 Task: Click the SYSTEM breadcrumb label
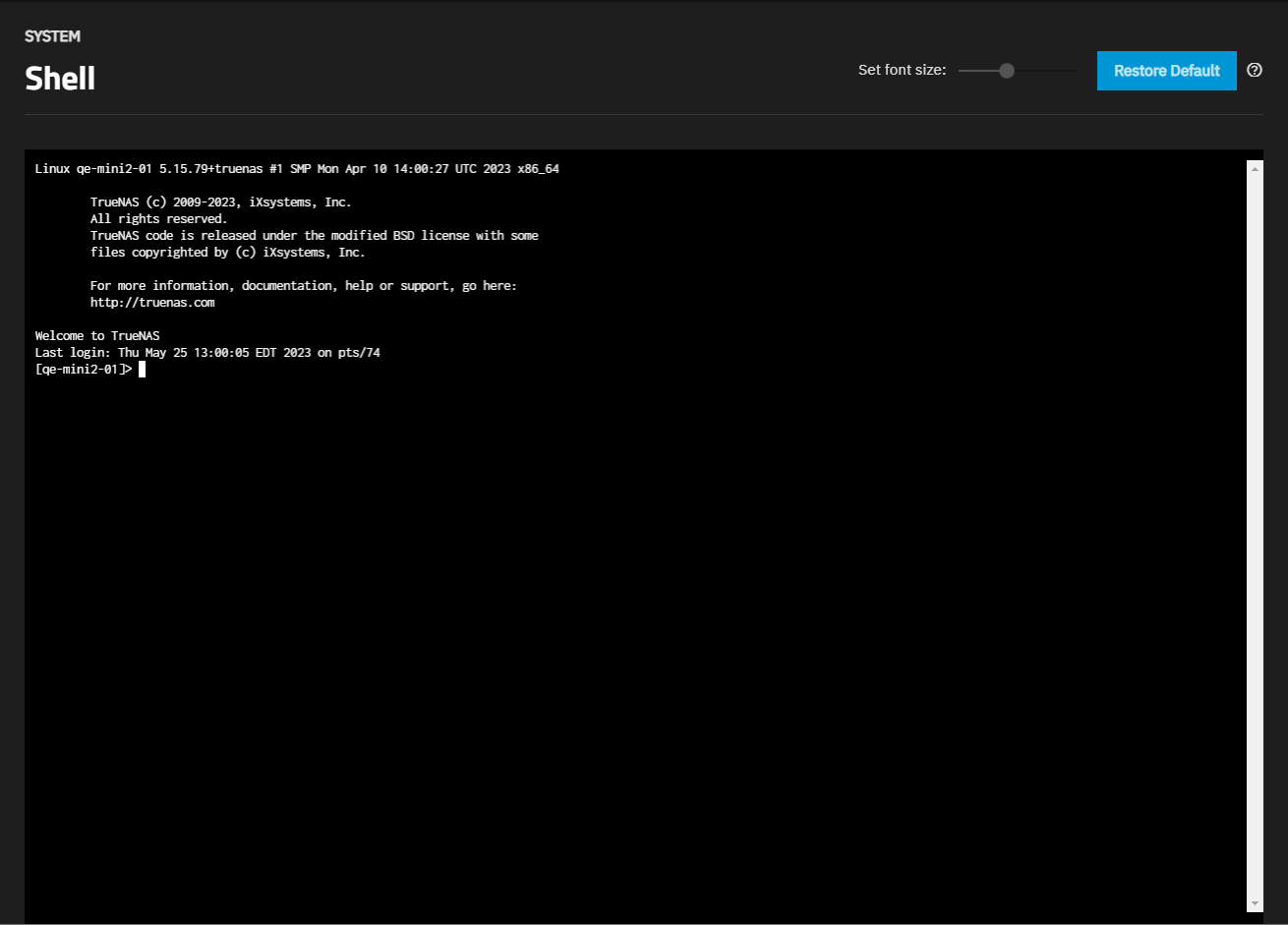(x=52, y=36)
